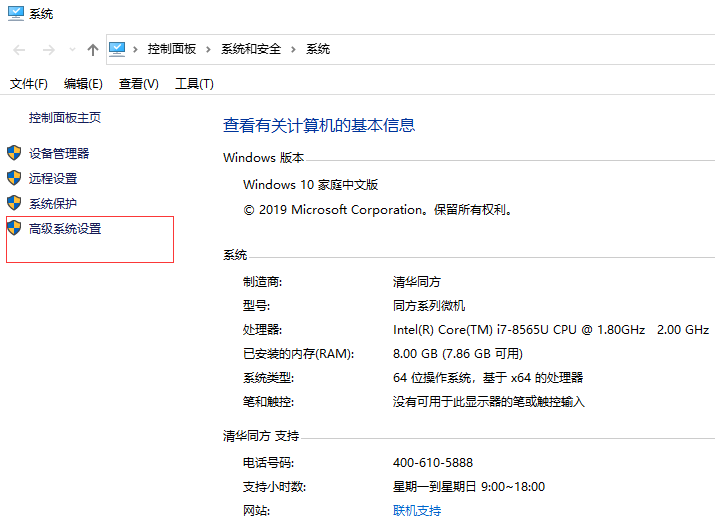Click manufacturer value 清华同方

click(417, 282)
